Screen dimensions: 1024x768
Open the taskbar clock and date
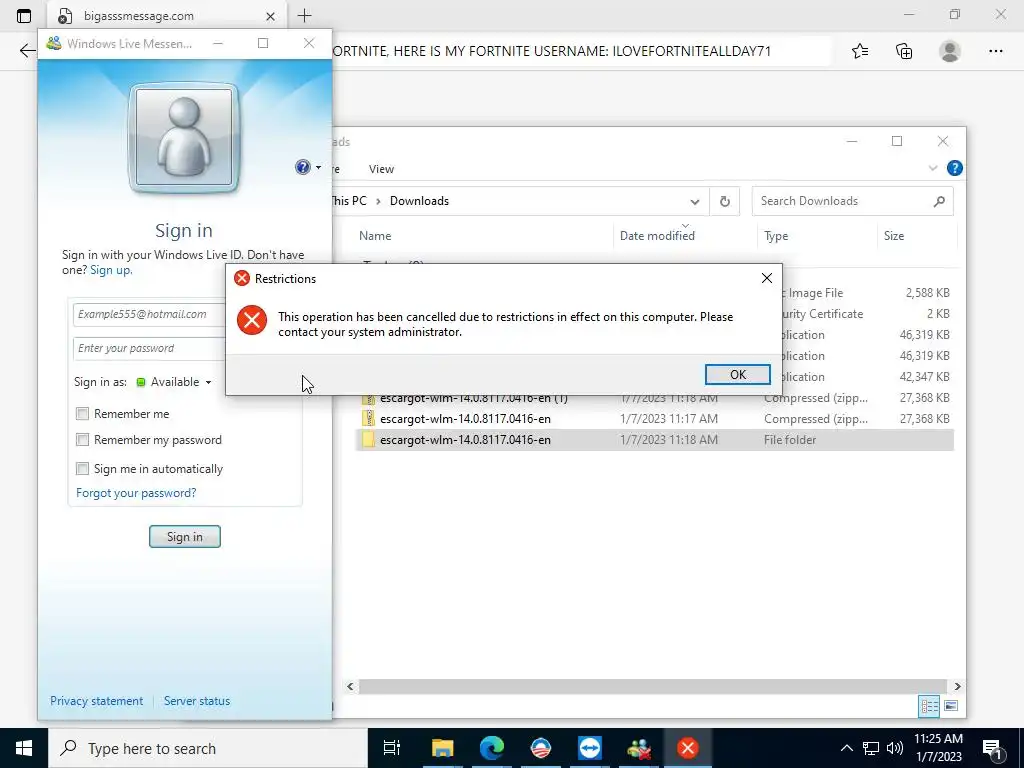pyautogui.click(x=938, y=748)
